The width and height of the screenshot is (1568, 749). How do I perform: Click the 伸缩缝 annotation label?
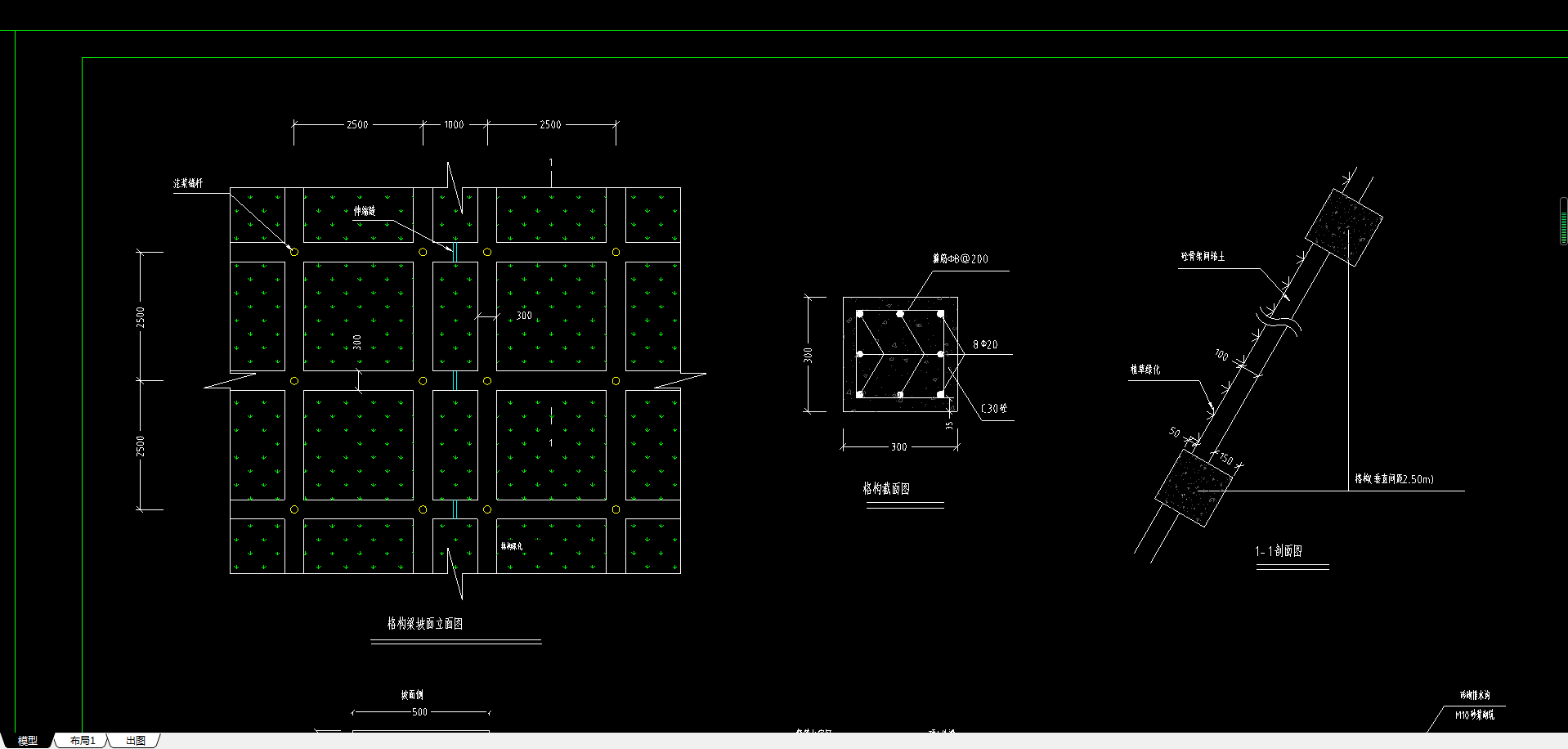(x=365, y=211)
